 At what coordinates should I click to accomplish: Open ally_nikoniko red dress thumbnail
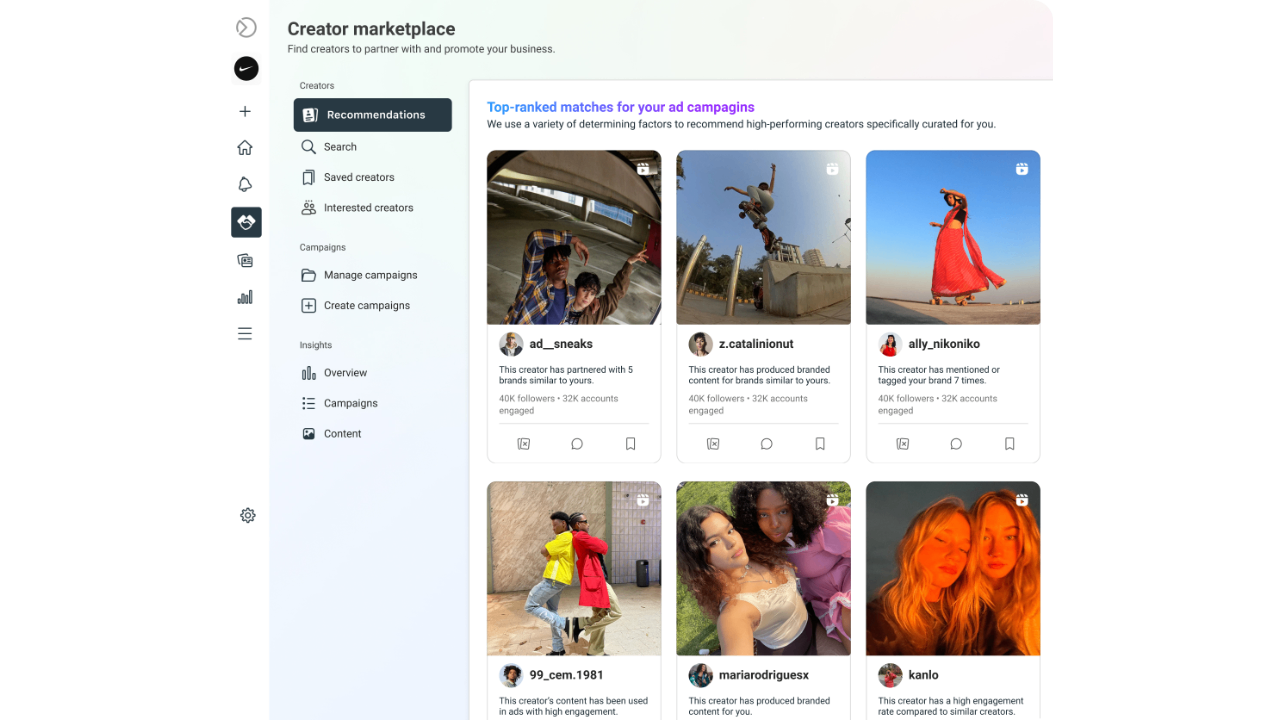pyautogui.click(x=953, y=237)
